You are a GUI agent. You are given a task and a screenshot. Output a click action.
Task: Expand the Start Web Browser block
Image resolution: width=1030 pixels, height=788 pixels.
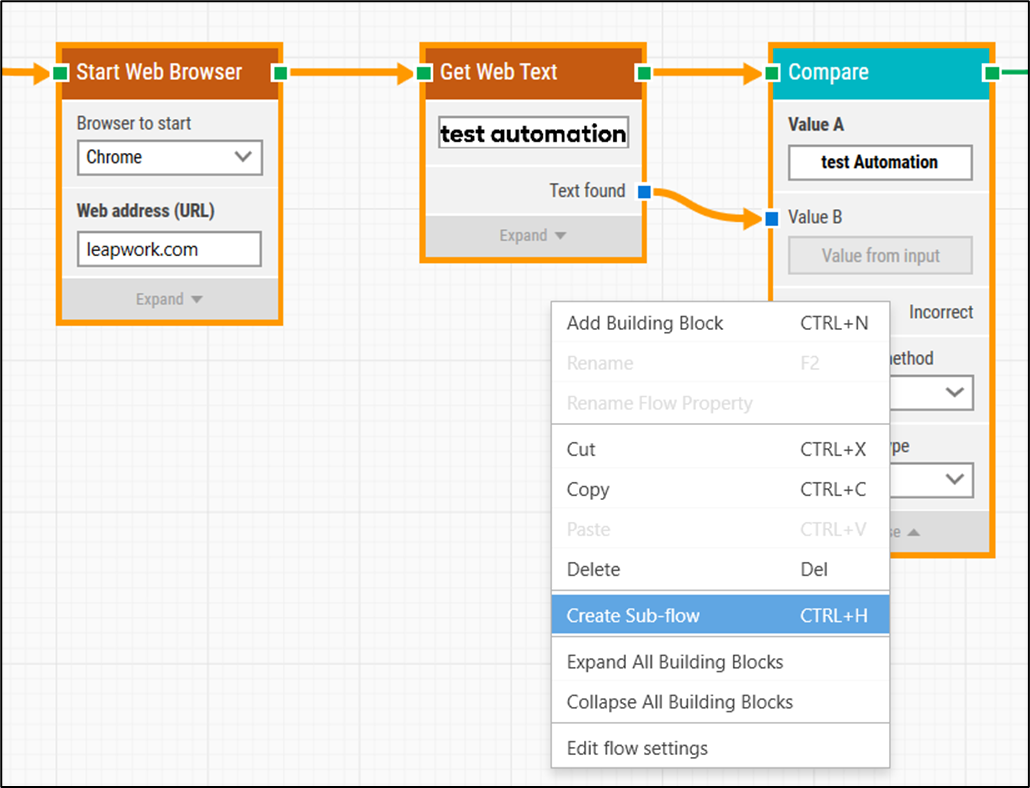pyautogui.click(x=168, y=299)
